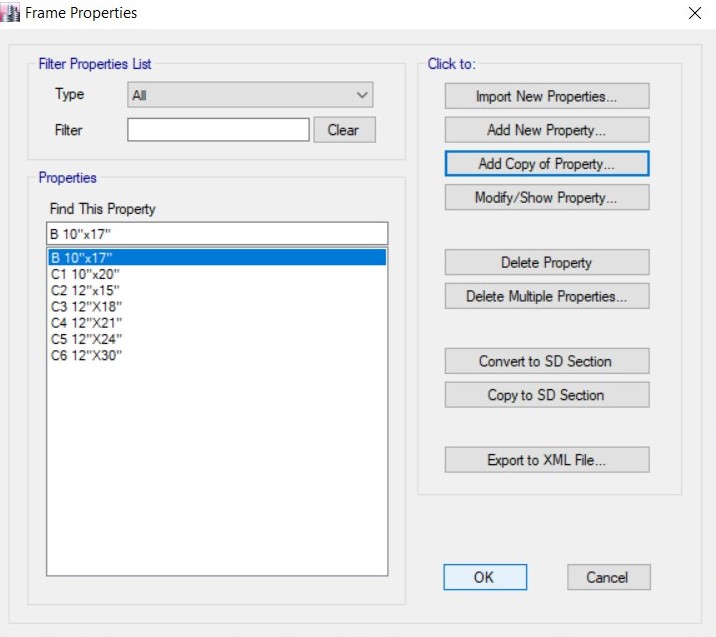Click the Import New Properties button

point(546,97)
